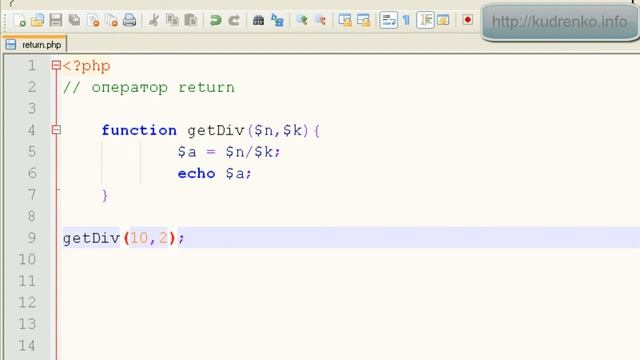Screen dimensions: 640x360
Task: Collapse the <?php block fold marker
Action: (x=56, y=65)
